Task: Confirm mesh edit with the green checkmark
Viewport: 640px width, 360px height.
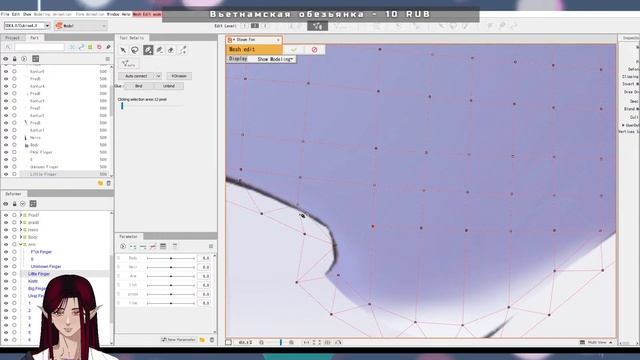Action: click(x=294, y=49)
